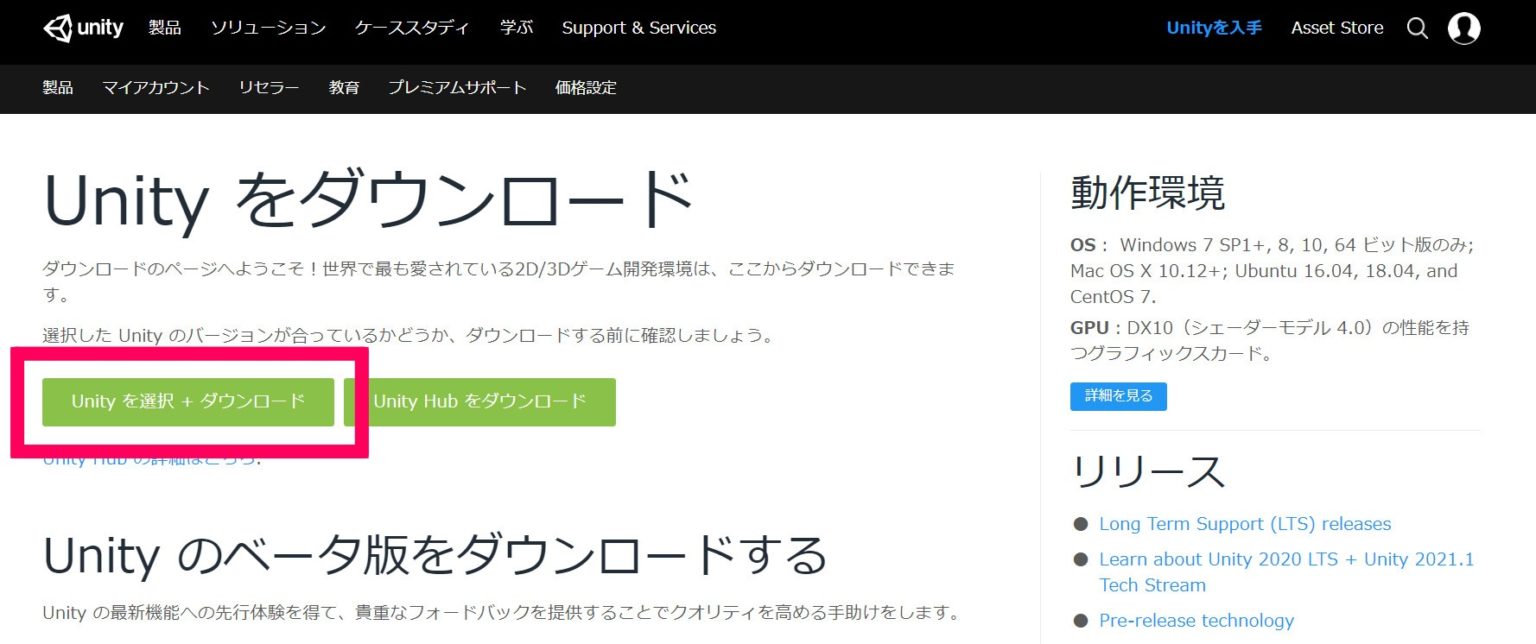The width and height of the screenshot is (1536, 644).
Task: Go to the Asset Store
Action: [x=1337, y=28]
